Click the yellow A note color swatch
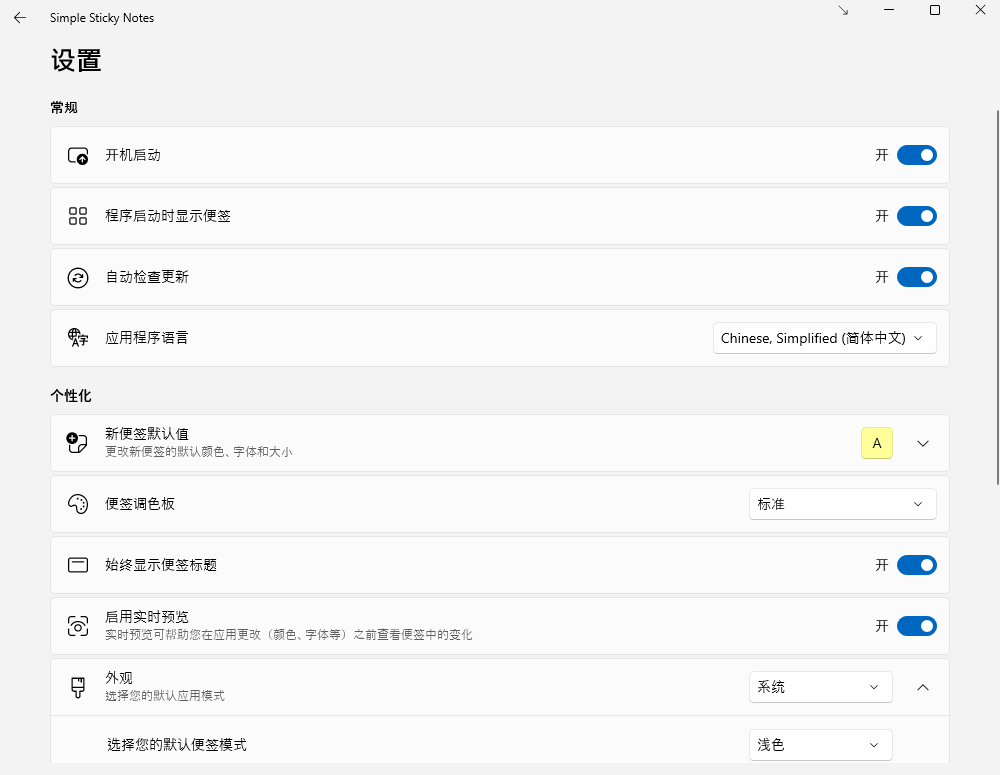 tap(877, 443)
